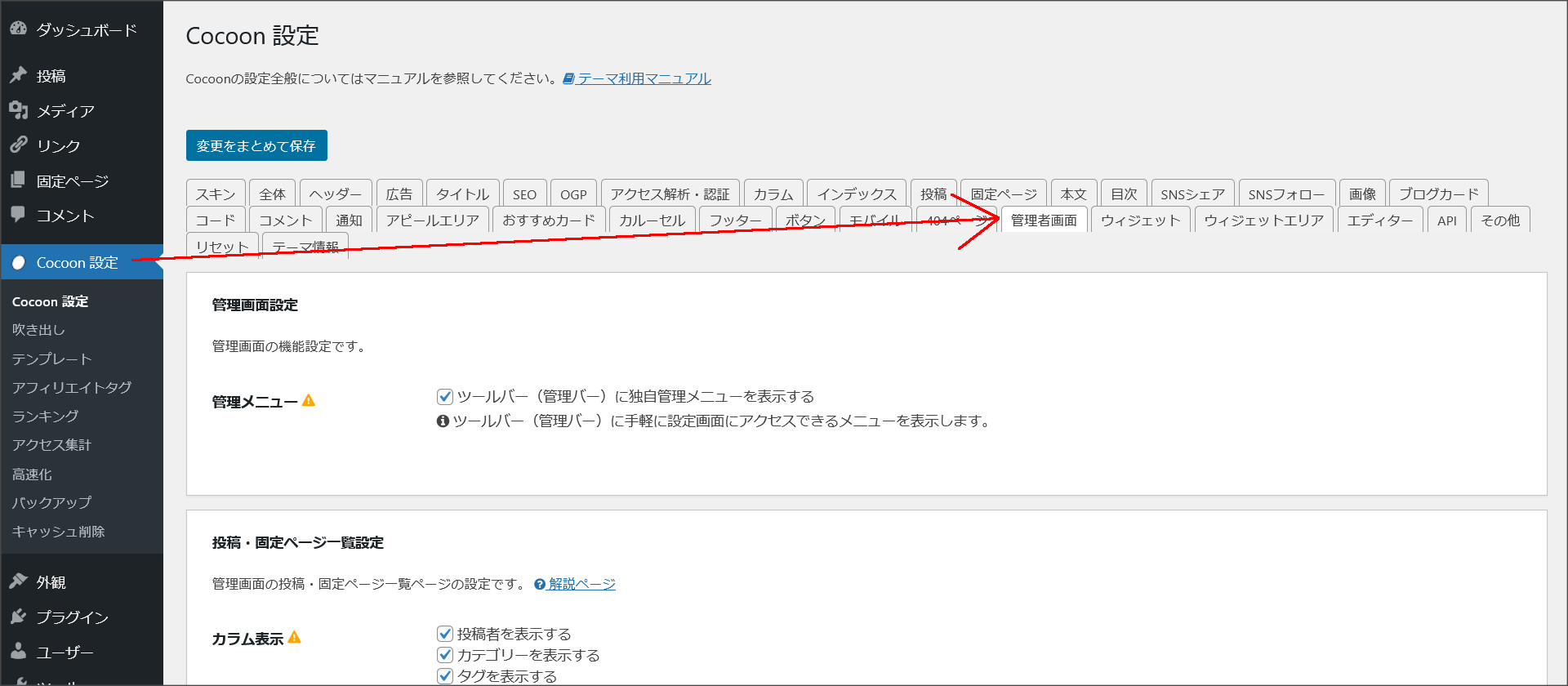Click the info icon before ツールバー description
The height and width of the screenshot is (686, 1568).
pyautogui.click(x=443, y=421)
